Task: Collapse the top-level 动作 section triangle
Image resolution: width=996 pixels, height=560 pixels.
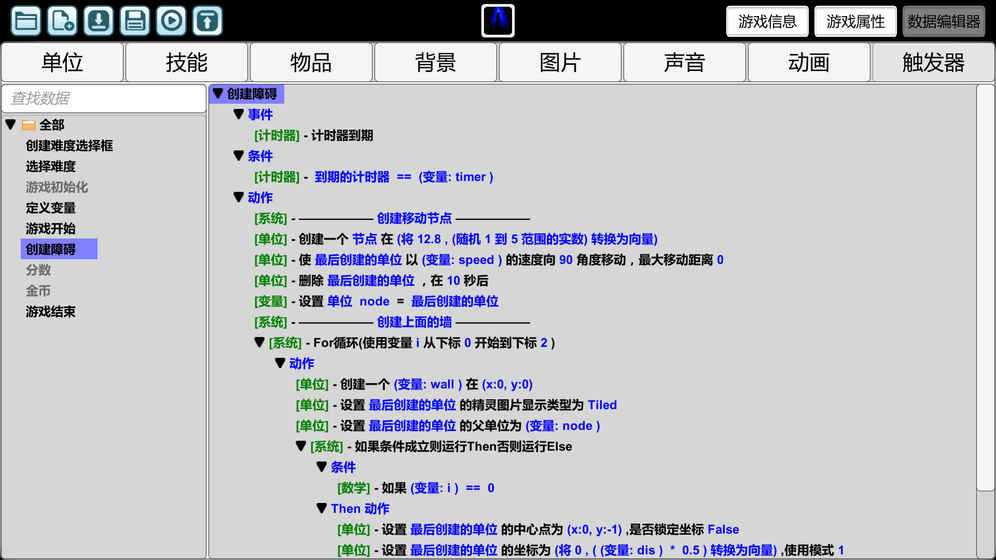Action: pos(239,197)
